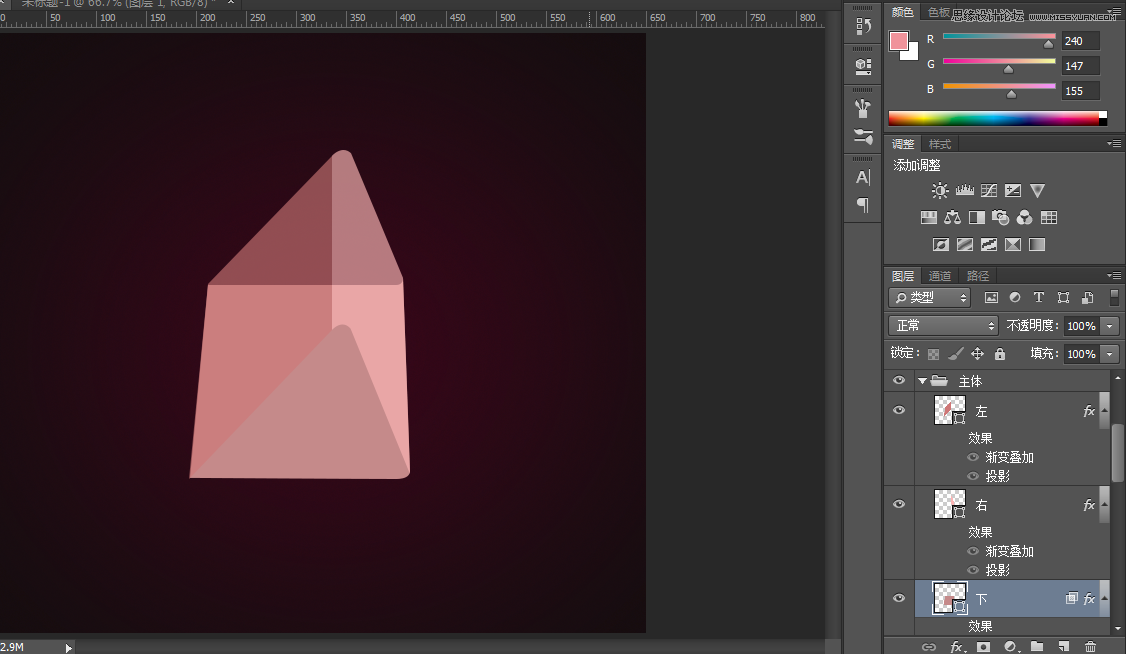Screen dimensions: 1126x654
Task: Open the History panel icon
Action: (862, 27)
